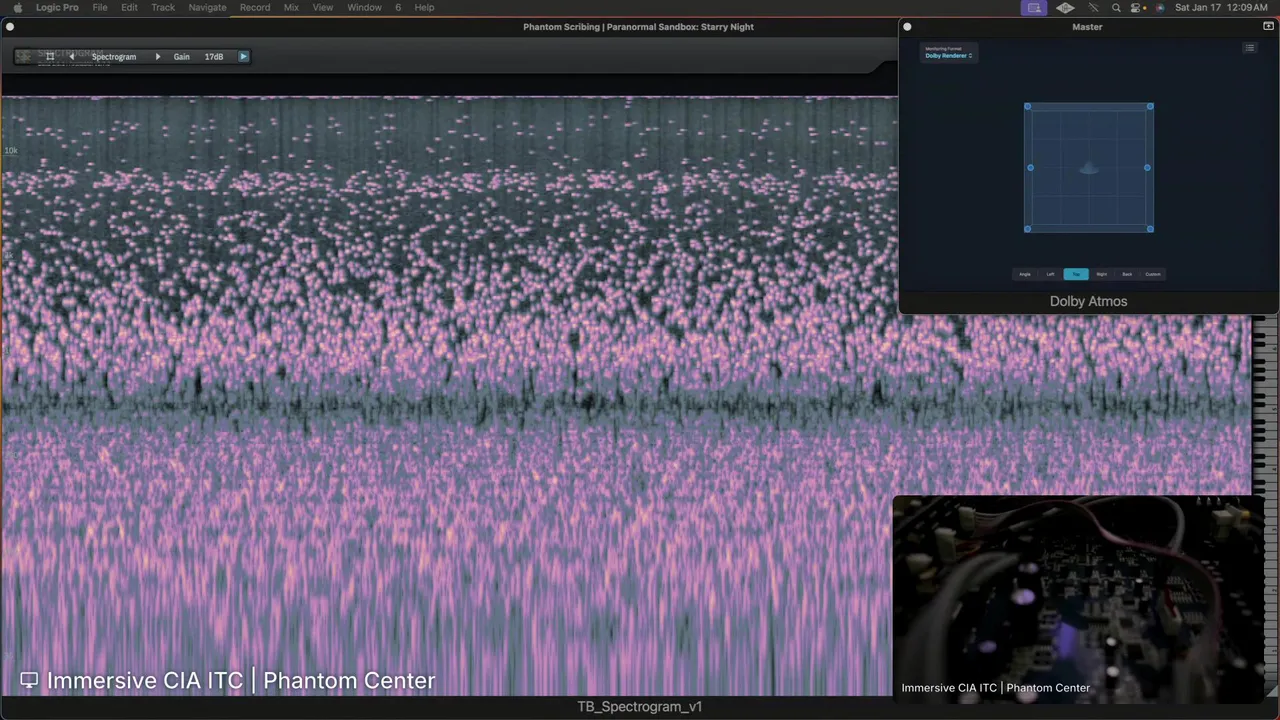Open the Apple menu

pyautogui.click(x=17, y=7)
